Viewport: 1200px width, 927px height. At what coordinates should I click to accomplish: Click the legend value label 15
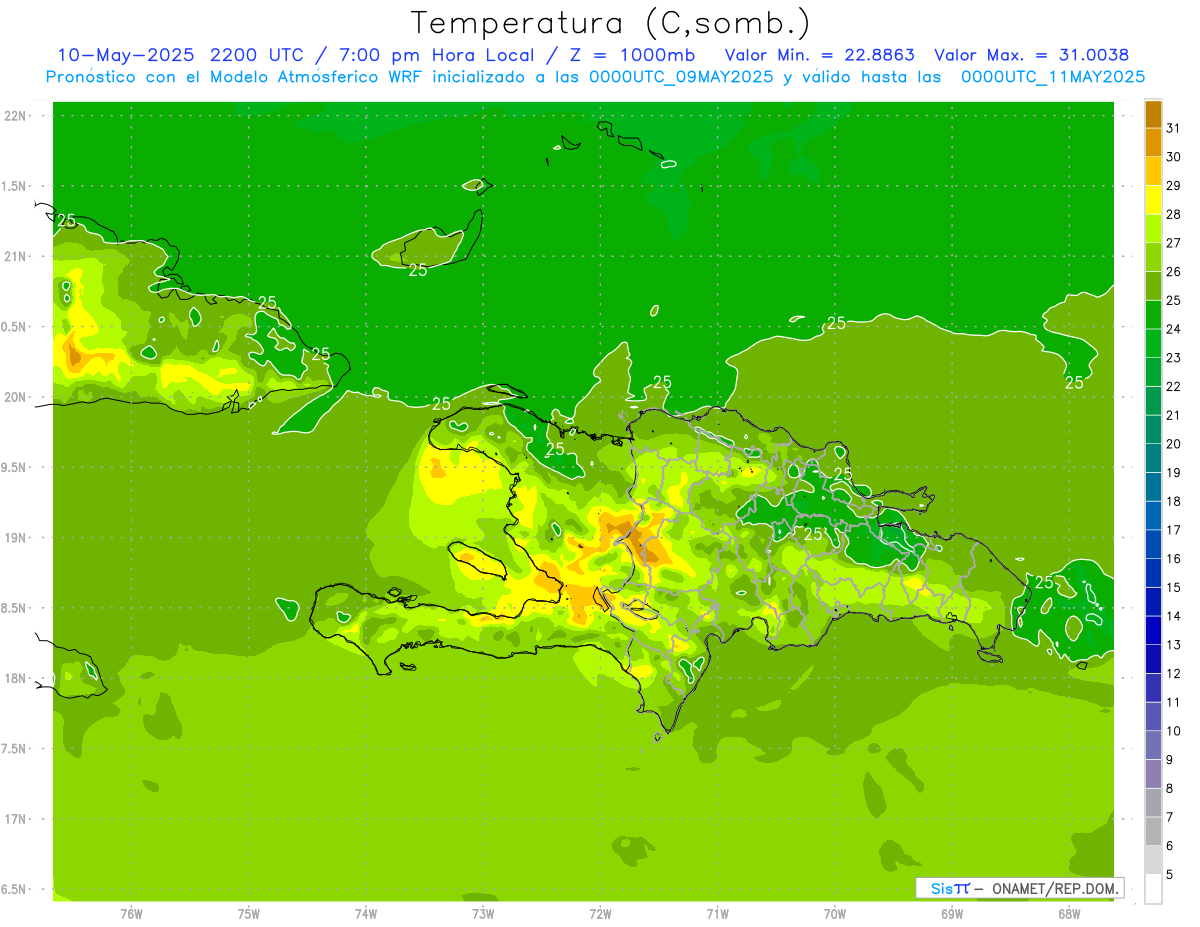1174,588
